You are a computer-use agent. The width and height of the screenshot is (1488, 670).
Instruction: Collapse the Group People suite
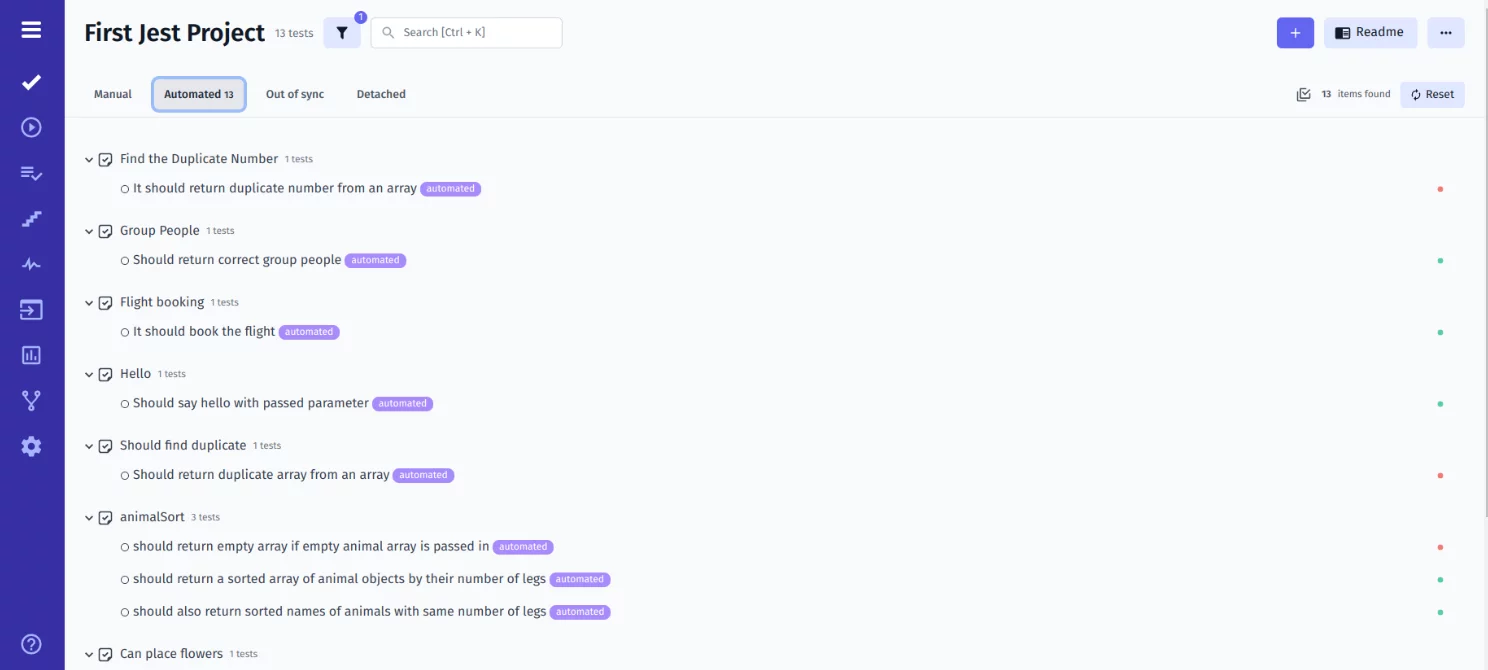[x=88, y=230]
